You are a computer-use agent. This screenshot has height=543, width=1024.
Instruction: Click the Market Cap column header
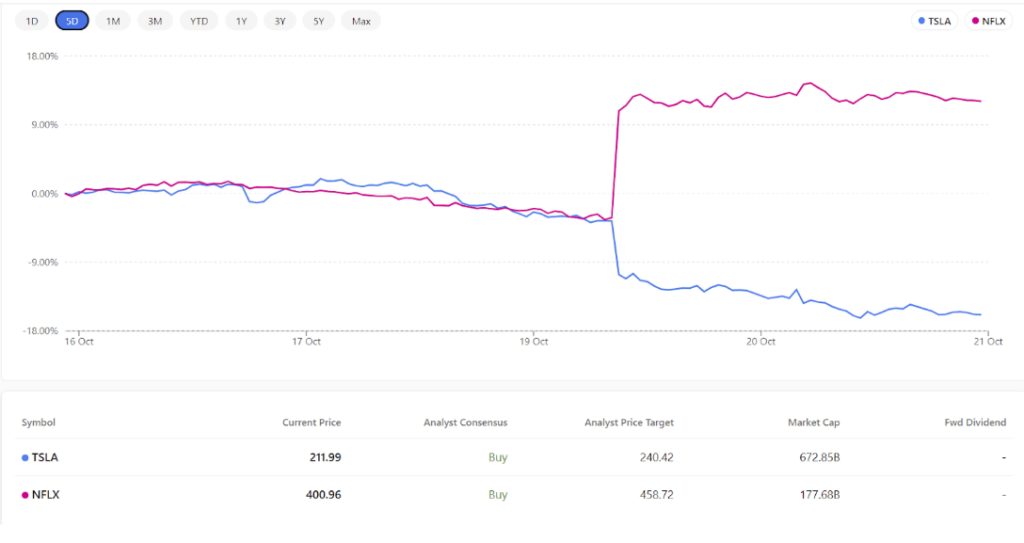tap(814, 422)
